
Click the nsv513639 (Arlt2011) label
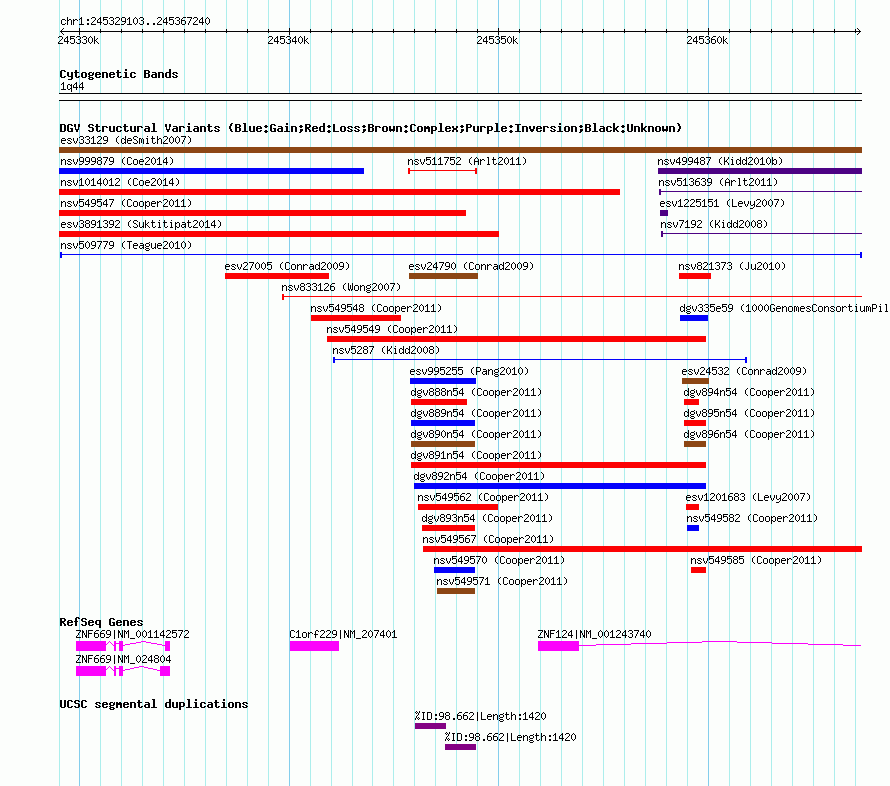point(718,182)
